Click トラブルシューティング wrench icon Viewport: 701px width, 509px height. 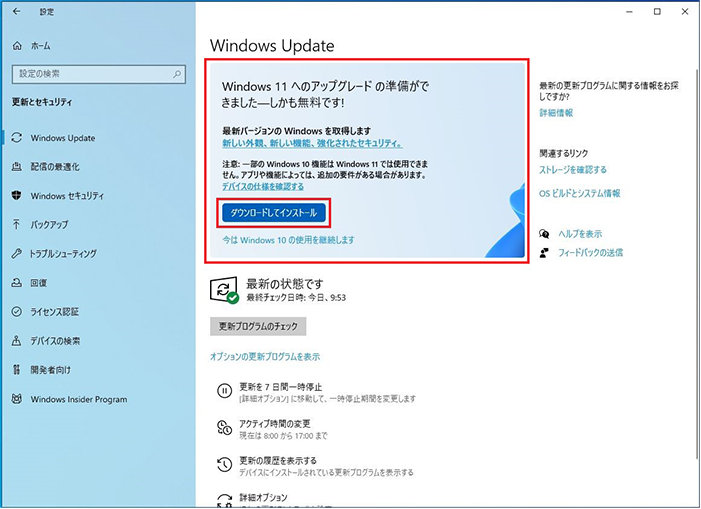[x=17, y=253]
